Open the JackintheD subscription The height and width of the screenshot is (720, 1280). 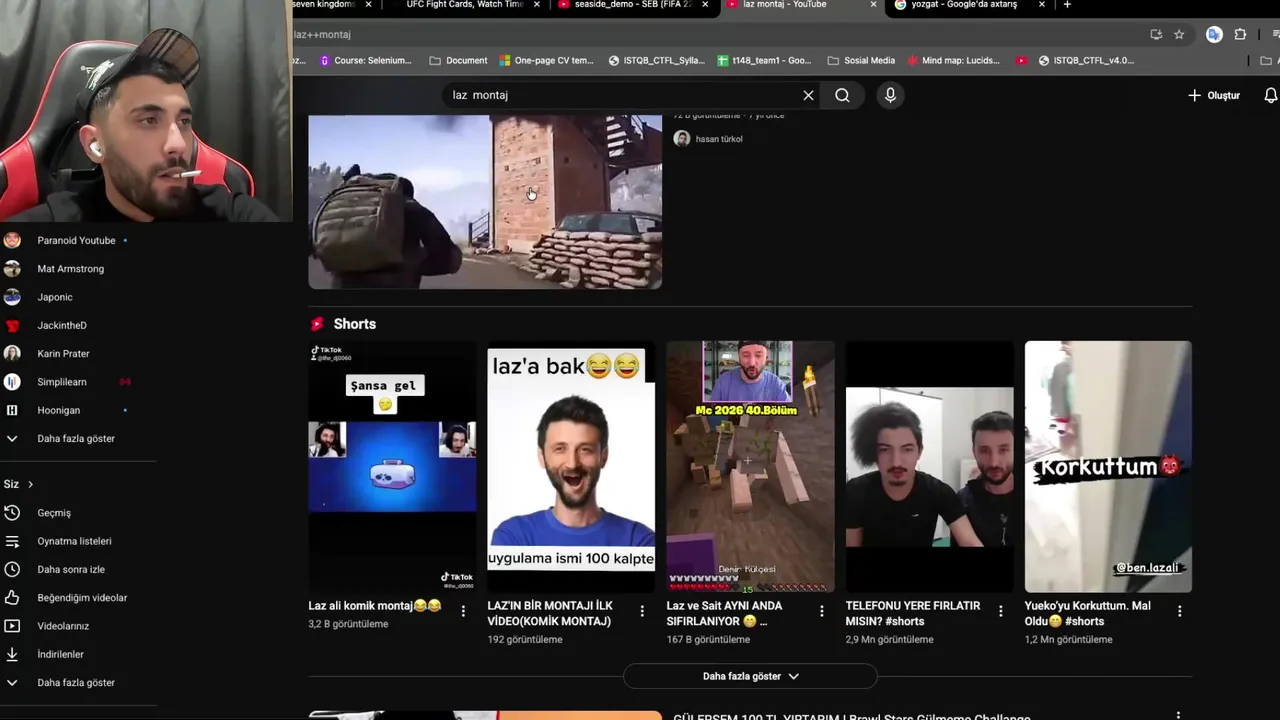[x=62, y=325]
